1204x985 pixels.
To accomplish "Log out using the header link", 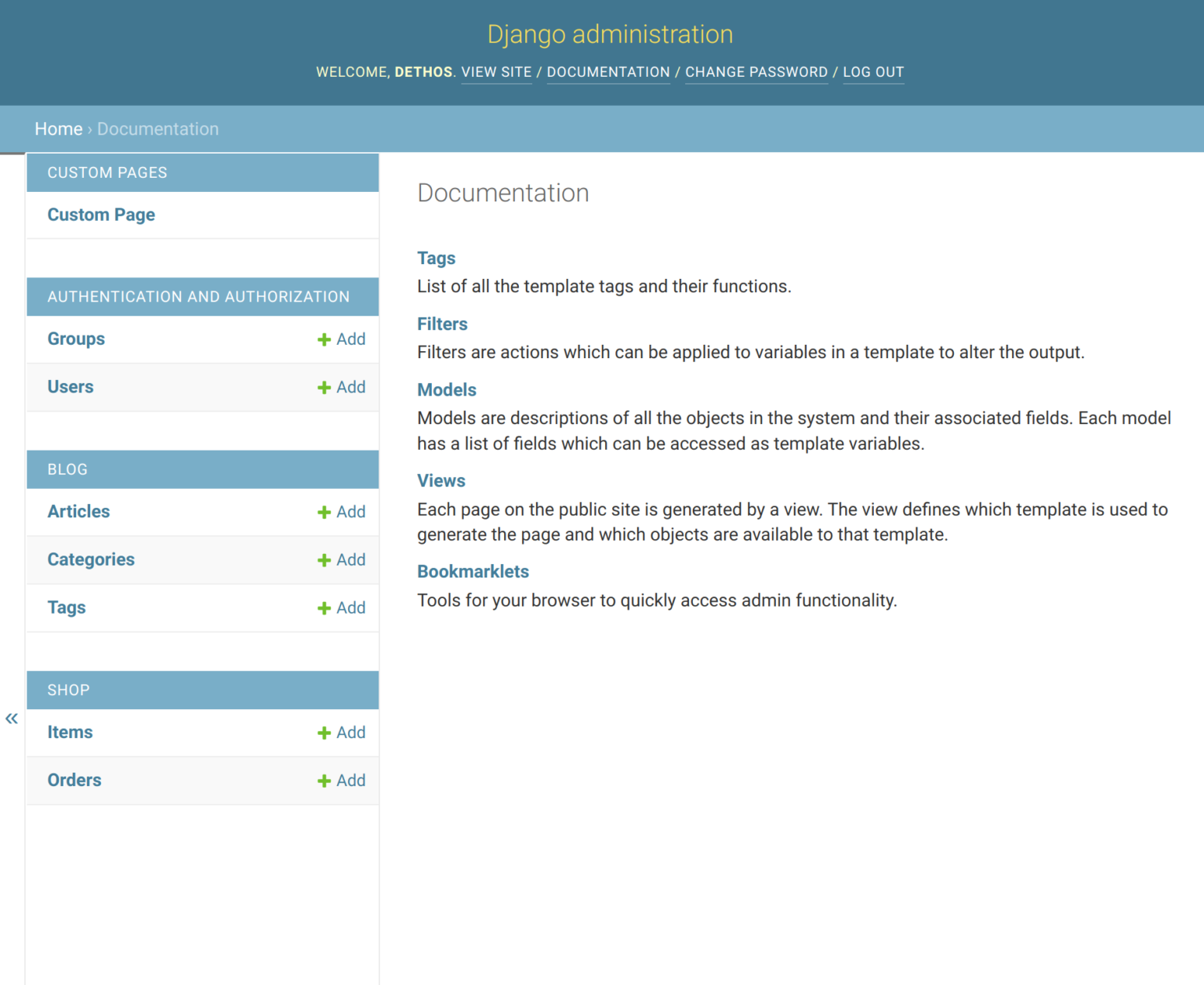I will (x=873, y=72).
